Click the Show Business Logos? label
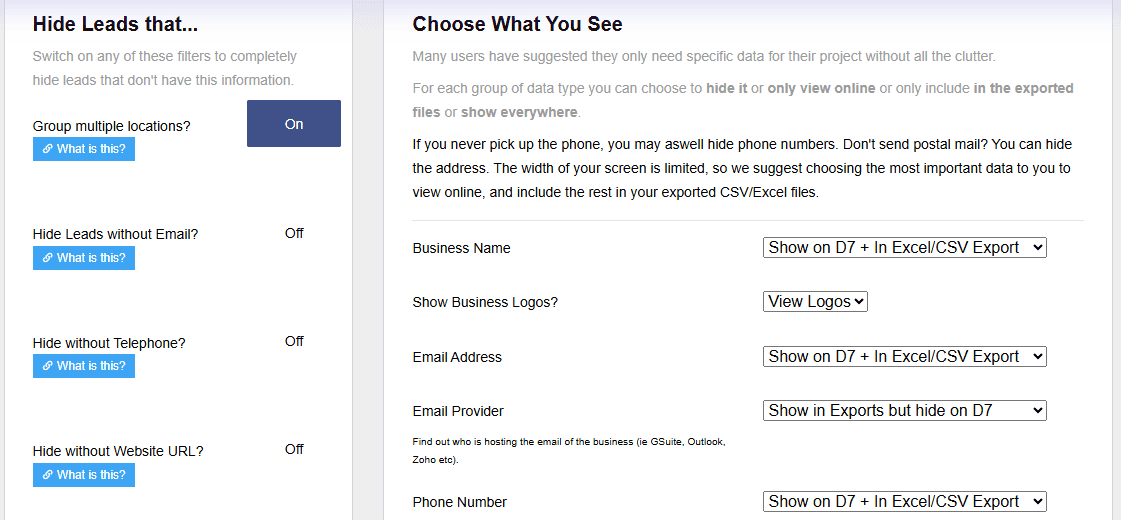This screenshot has width=1121, height=520. 485,302
